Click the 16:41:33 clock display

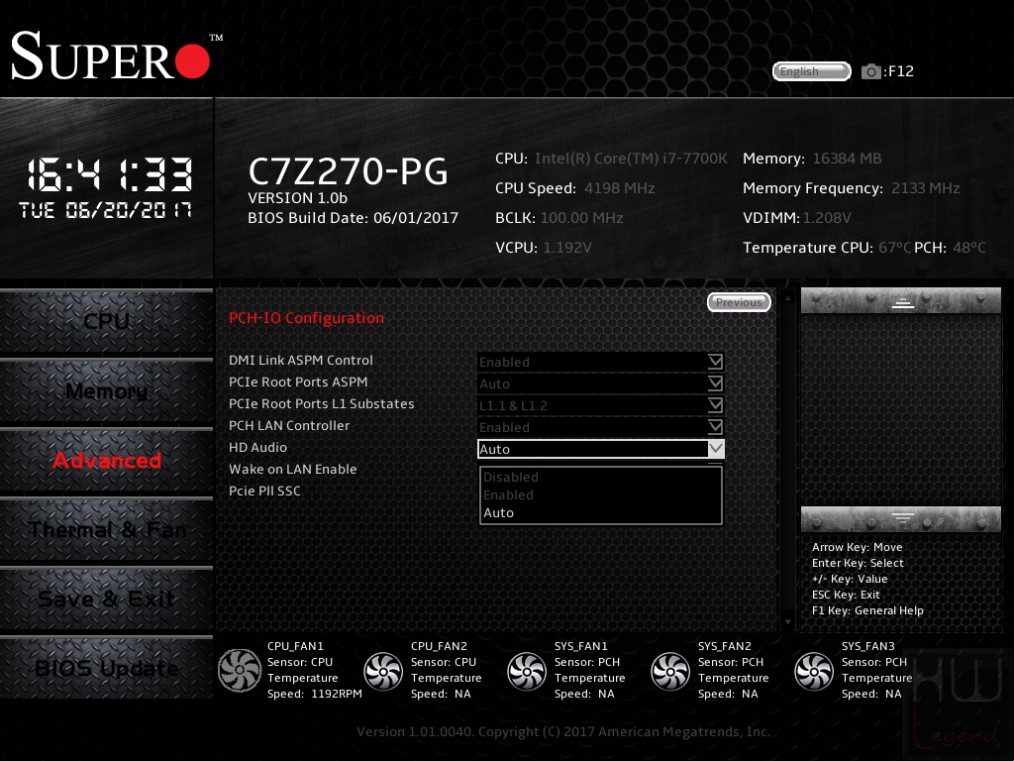click(x=109, y=175)
